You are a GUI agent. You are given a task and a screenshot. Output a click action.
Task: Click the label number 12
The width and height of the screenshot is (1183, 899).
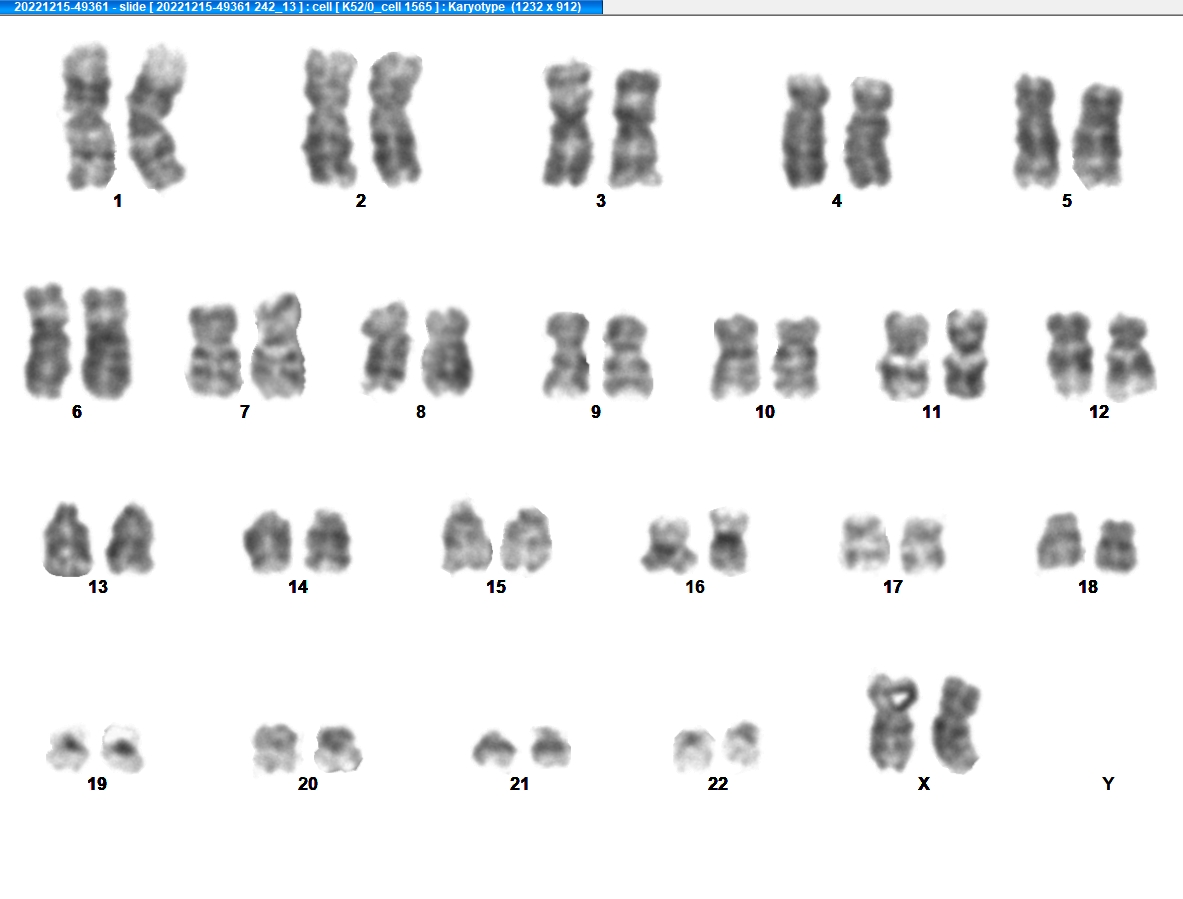(1099, 413)
